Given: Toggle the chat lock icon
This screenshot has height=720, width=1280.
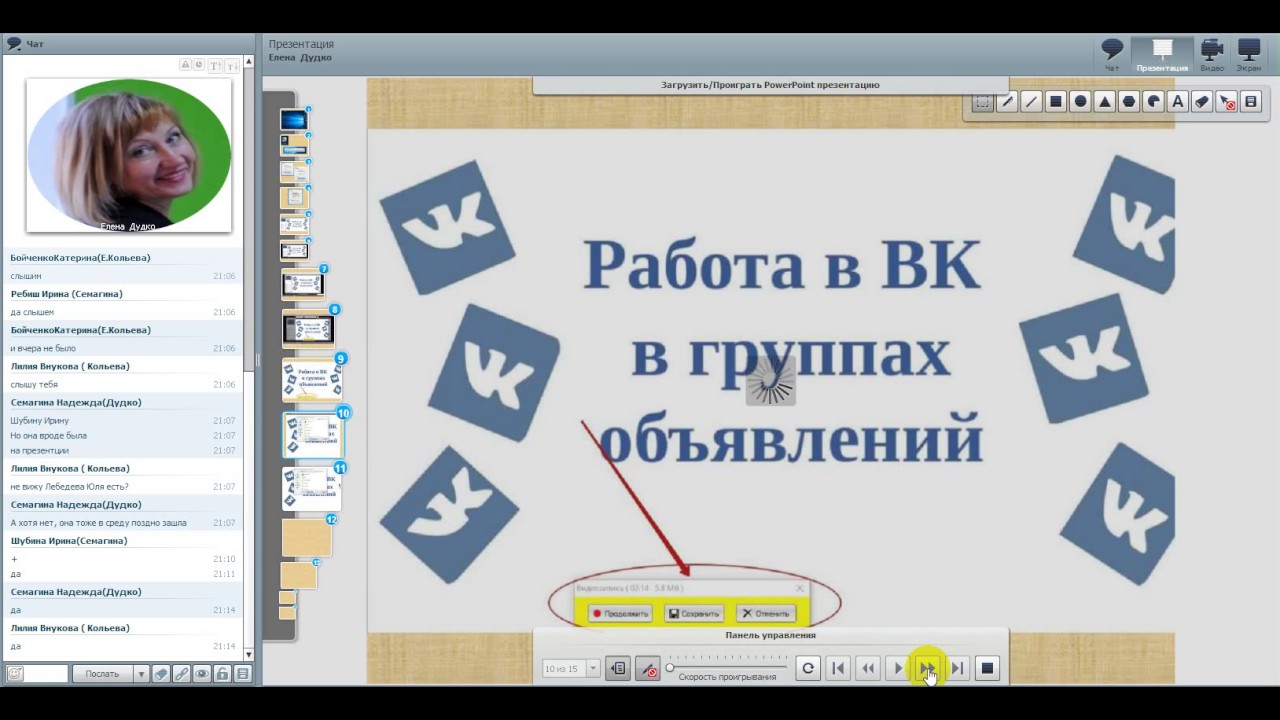Looking at the screenshot, I should [222, 674].
